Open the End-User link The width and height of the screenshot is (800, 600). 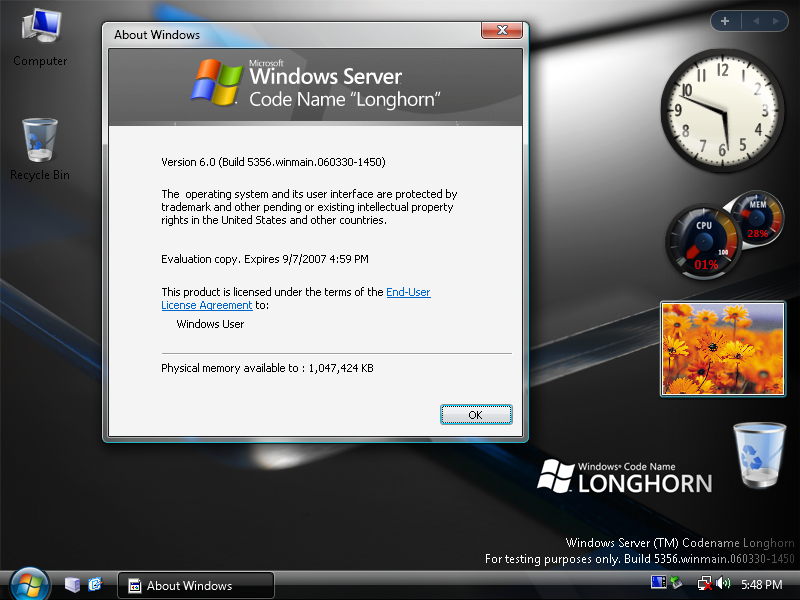[x=408, y=292]
